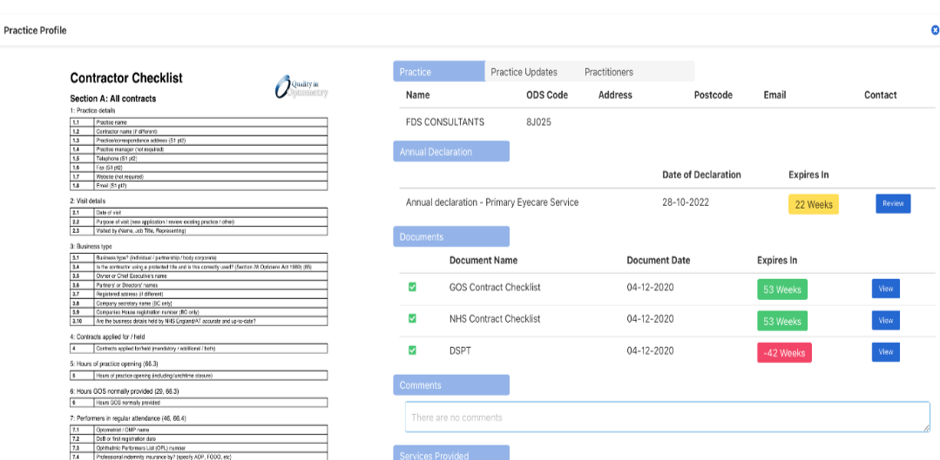Screen dimensions: 940x460
Task: Click the 53 Weeks badge for GOS Contract Checklist
Action: (782, 289)
